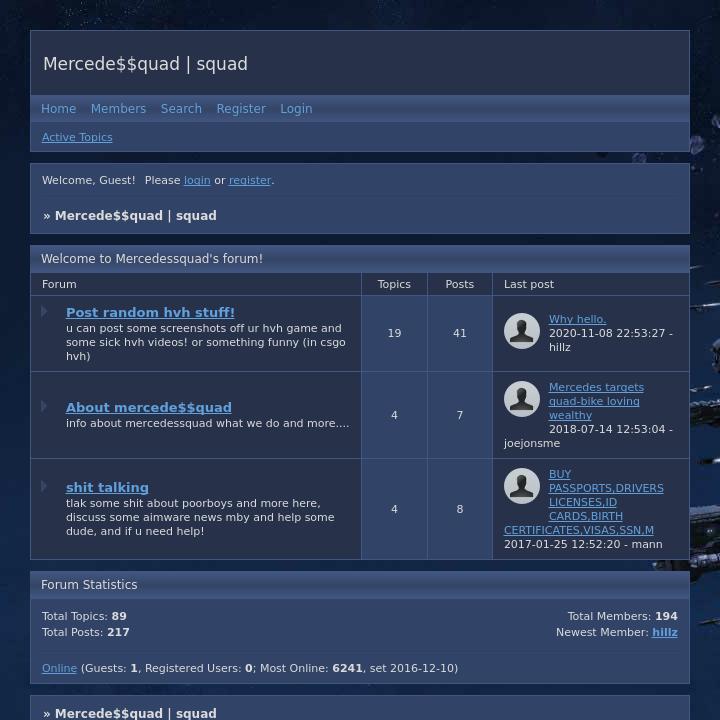The height and width of the screenshot is (720, 720).
Task: Click status icon beside shit talking forum
Action: [44, 486]
